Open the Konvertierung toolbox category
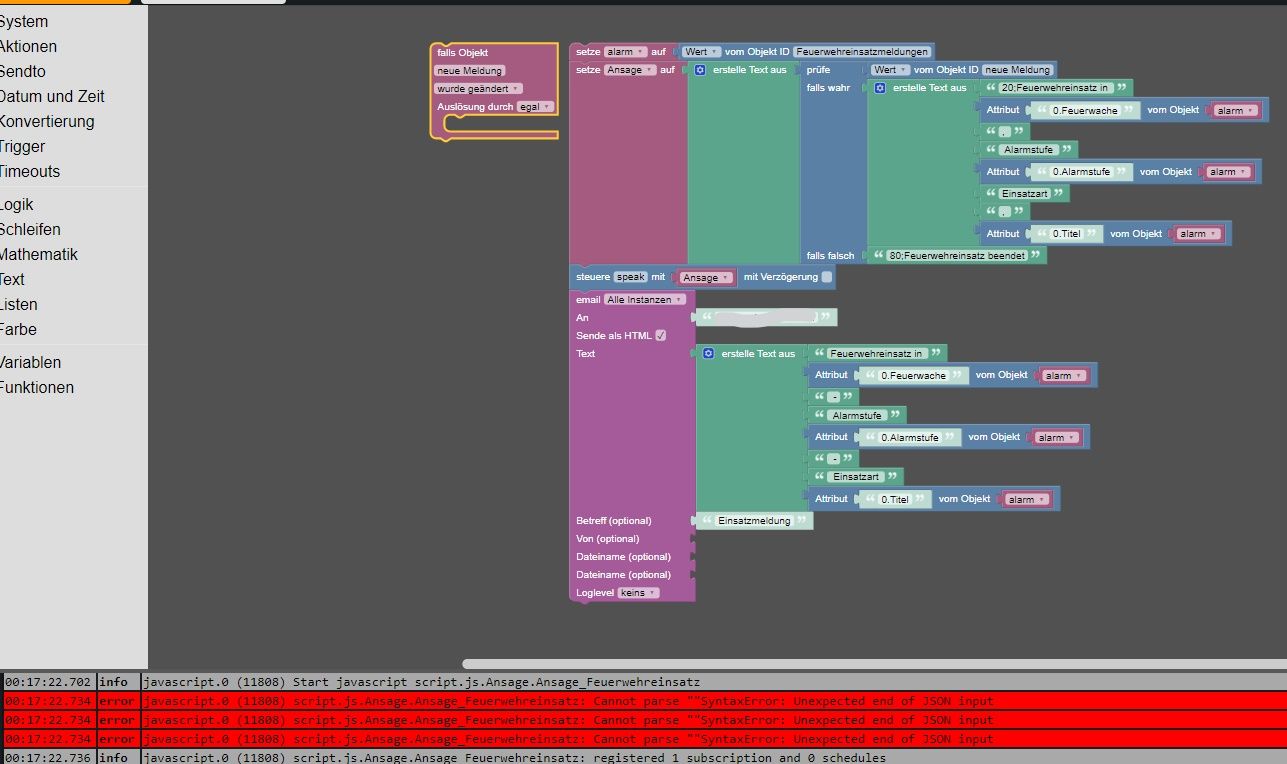The height and width of the screenshot is (764, 1287). click(47, 121)
